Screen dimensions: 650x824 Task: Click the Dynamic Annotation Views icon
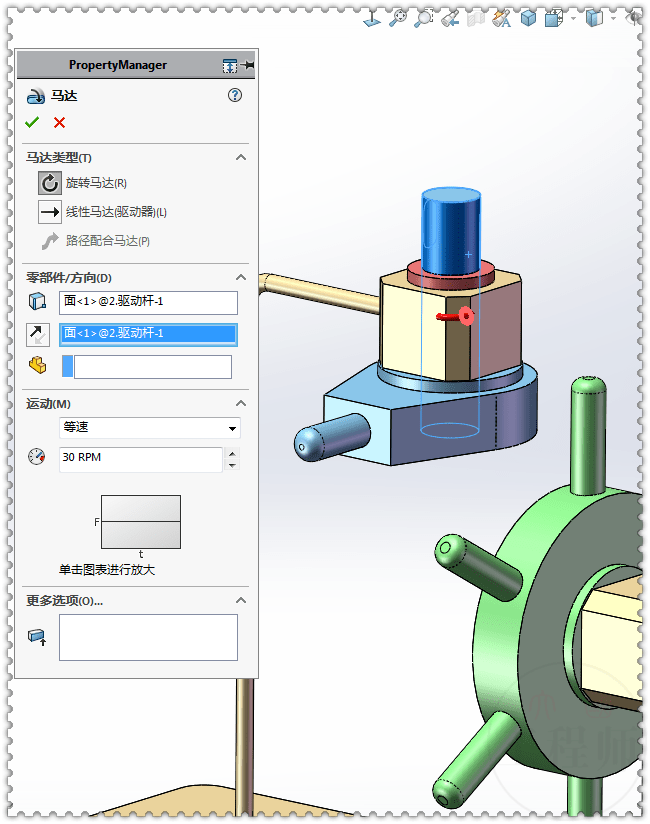click(x=502, y=19)
